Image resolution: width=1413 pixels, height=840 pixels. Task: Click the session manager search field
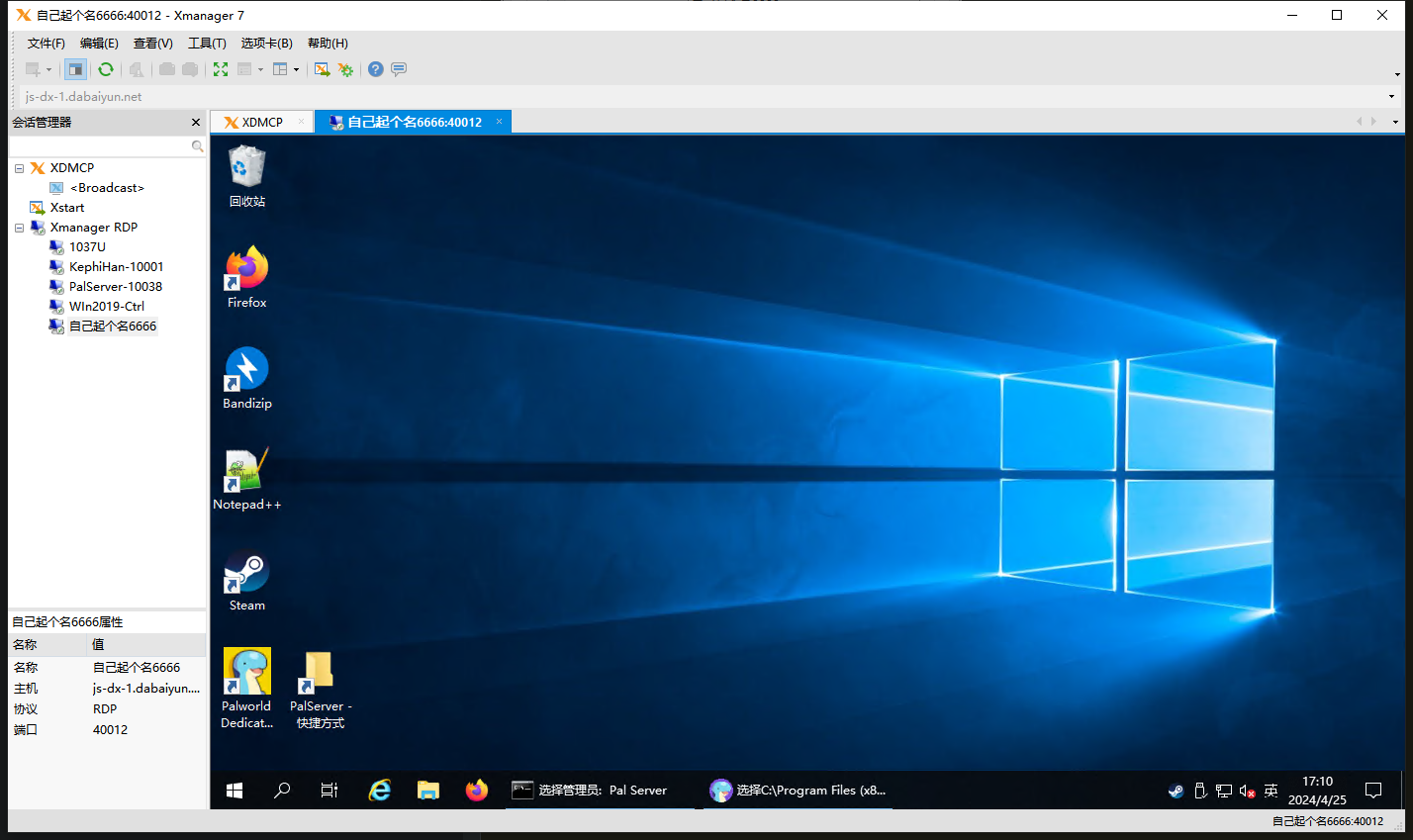pos(100,146)
